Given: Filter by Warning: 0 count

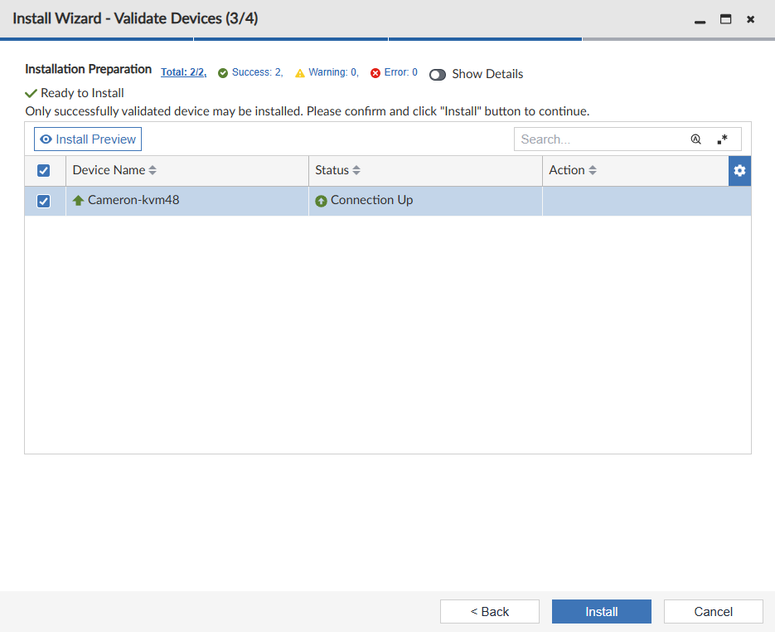Looking at the screenshot, I should click(x=334, y=72).
